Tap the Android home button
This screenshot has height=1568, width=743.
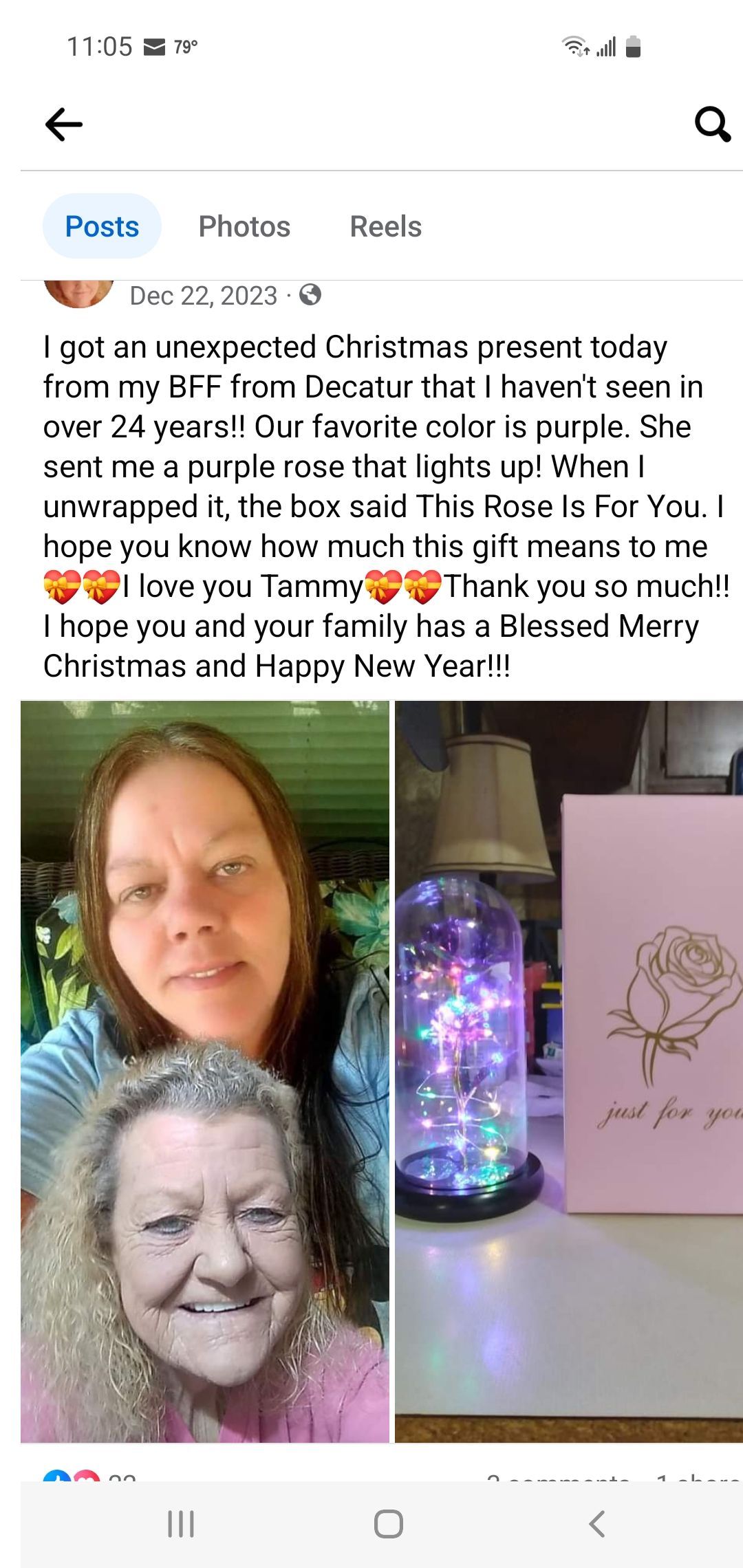(389, 1524)
